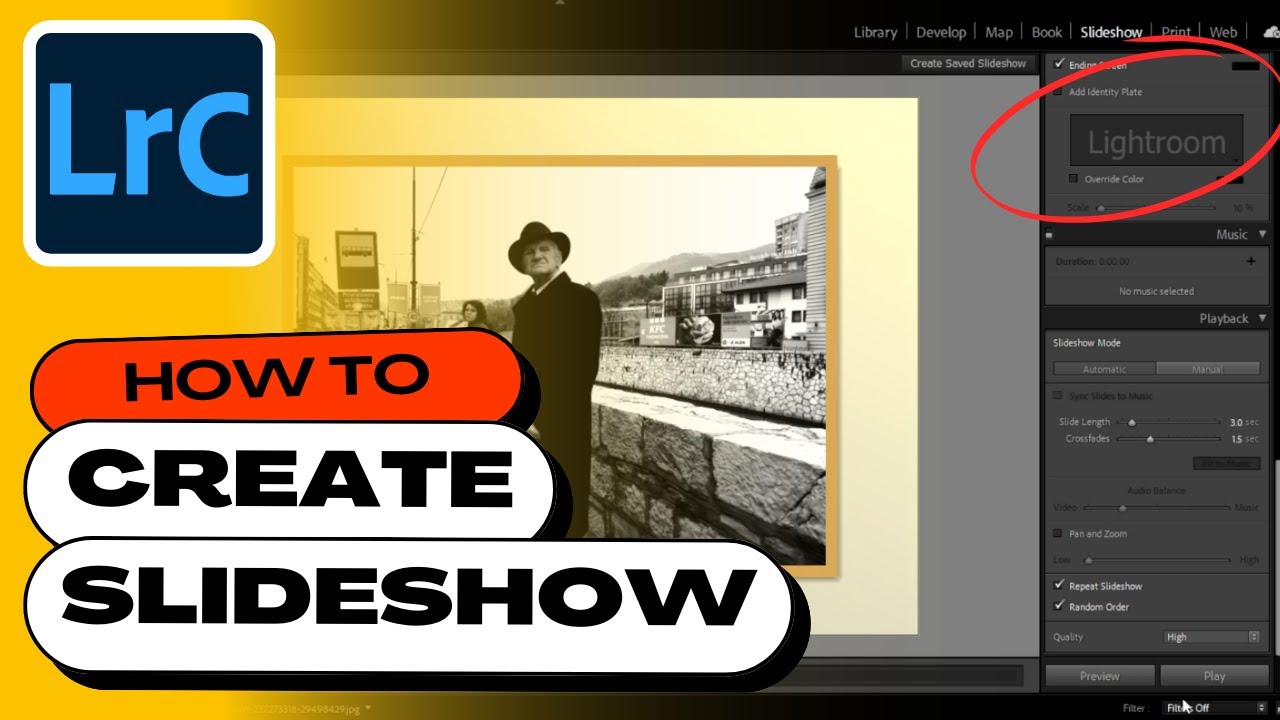Switch to the Web module

(1223, 32)
